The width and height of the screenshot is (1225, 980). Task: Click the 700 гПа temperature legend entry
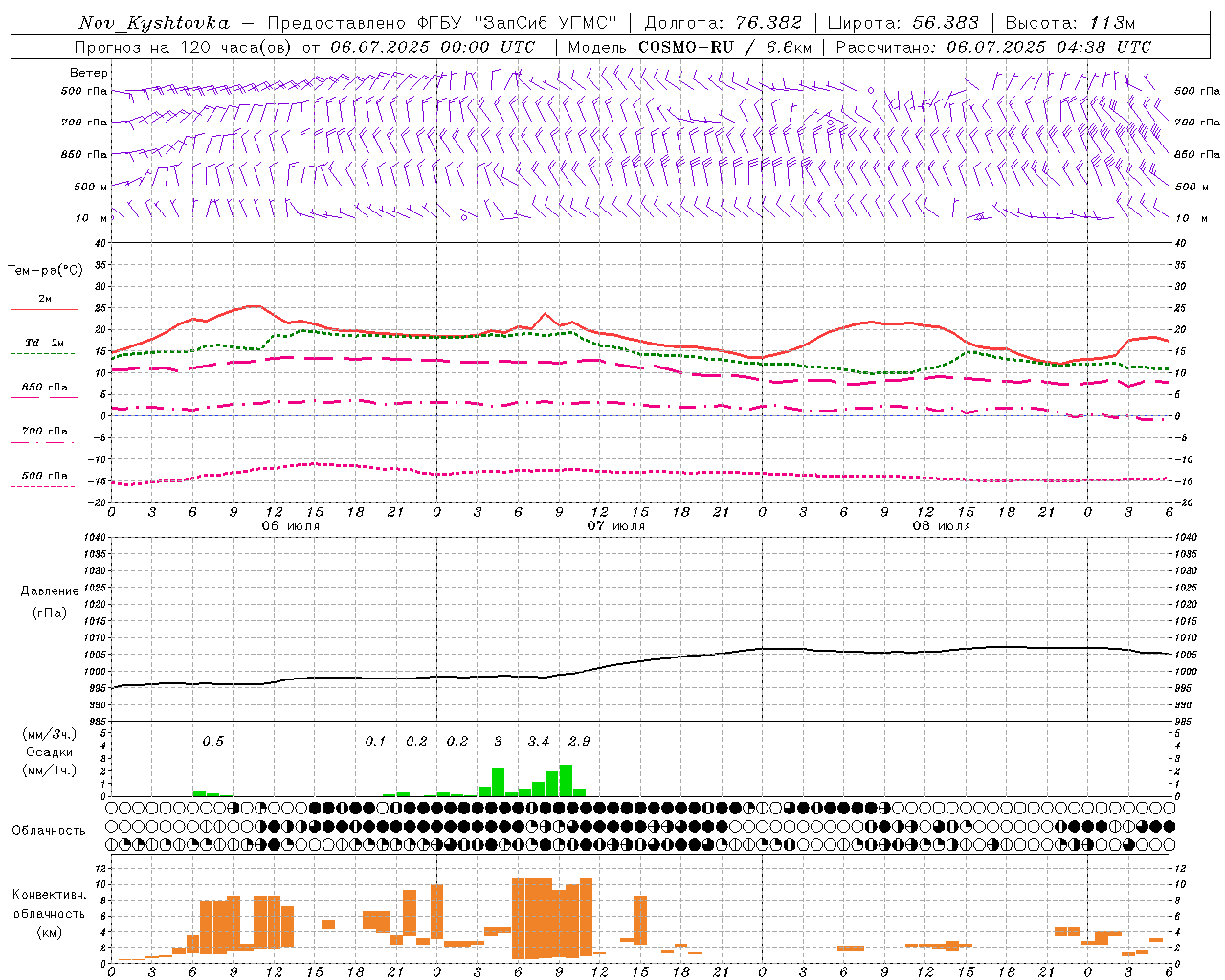[x=44, y=432]
